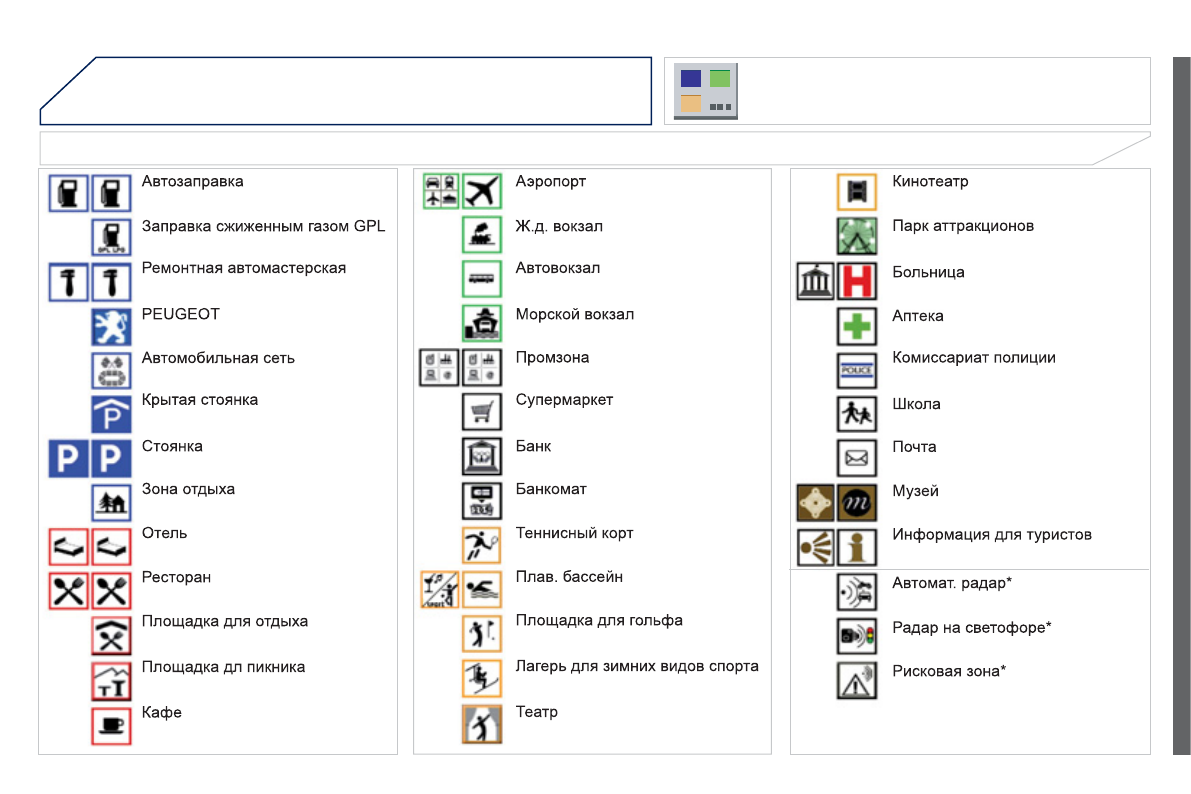
Task: Click the Почта envelope icon
Action: pos(856,458)
